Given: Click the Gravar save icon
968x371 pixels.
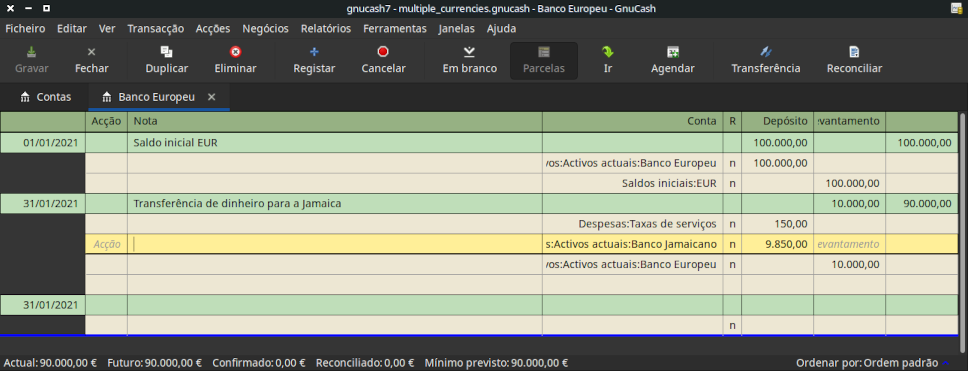Looking at the screenshot, I should click(31, 52).
